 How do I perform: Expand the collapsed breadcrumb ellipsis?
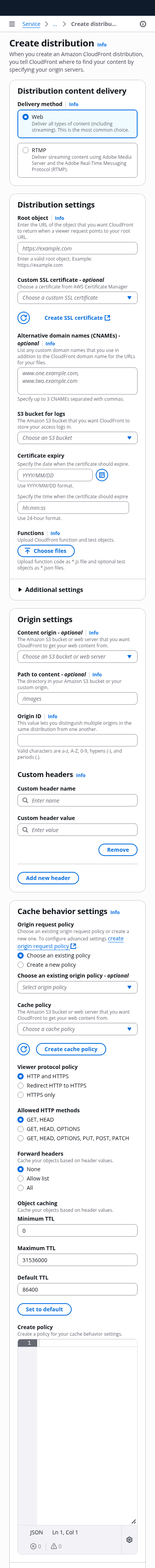[55, 24]
